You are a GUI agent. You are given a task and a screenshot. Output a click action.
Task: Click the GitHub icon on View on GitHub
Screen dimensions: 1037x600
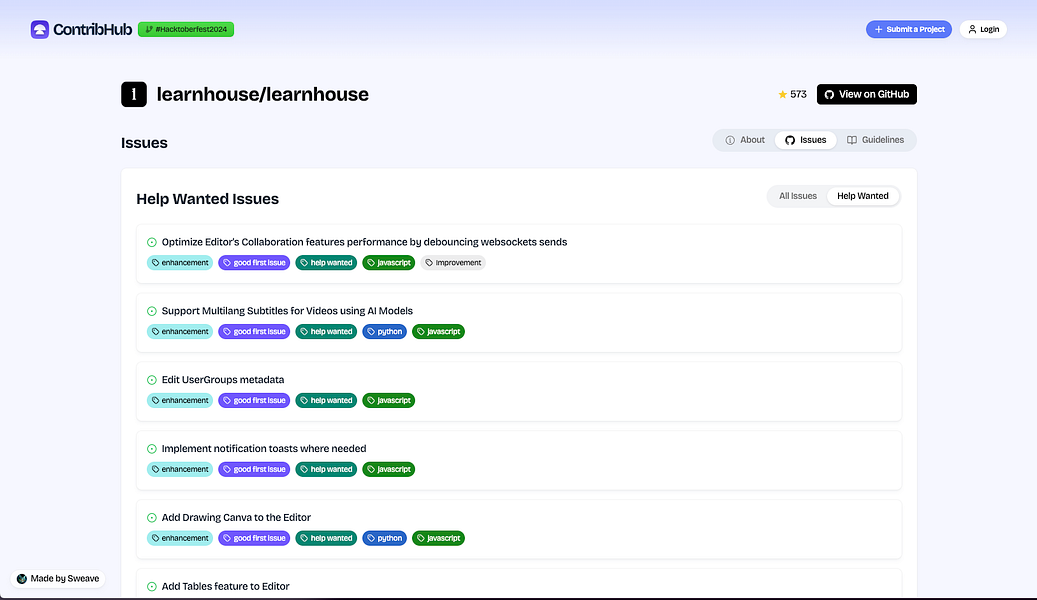point(828,94)
